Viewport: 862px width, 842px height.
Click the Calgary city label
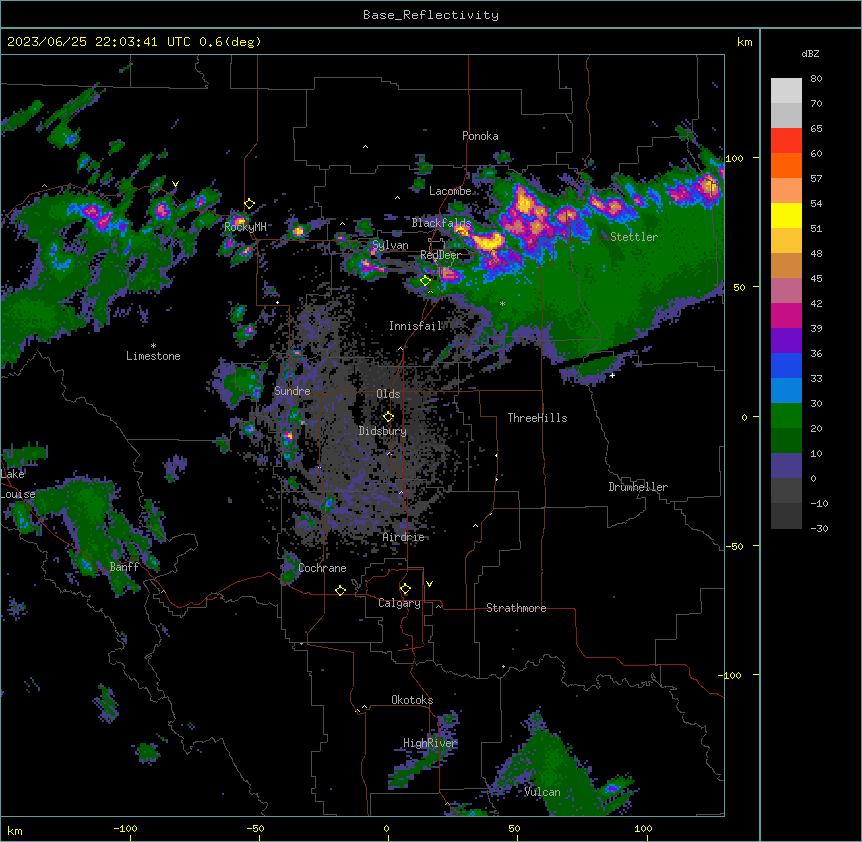pyautogui.click(x=399, y=603)
